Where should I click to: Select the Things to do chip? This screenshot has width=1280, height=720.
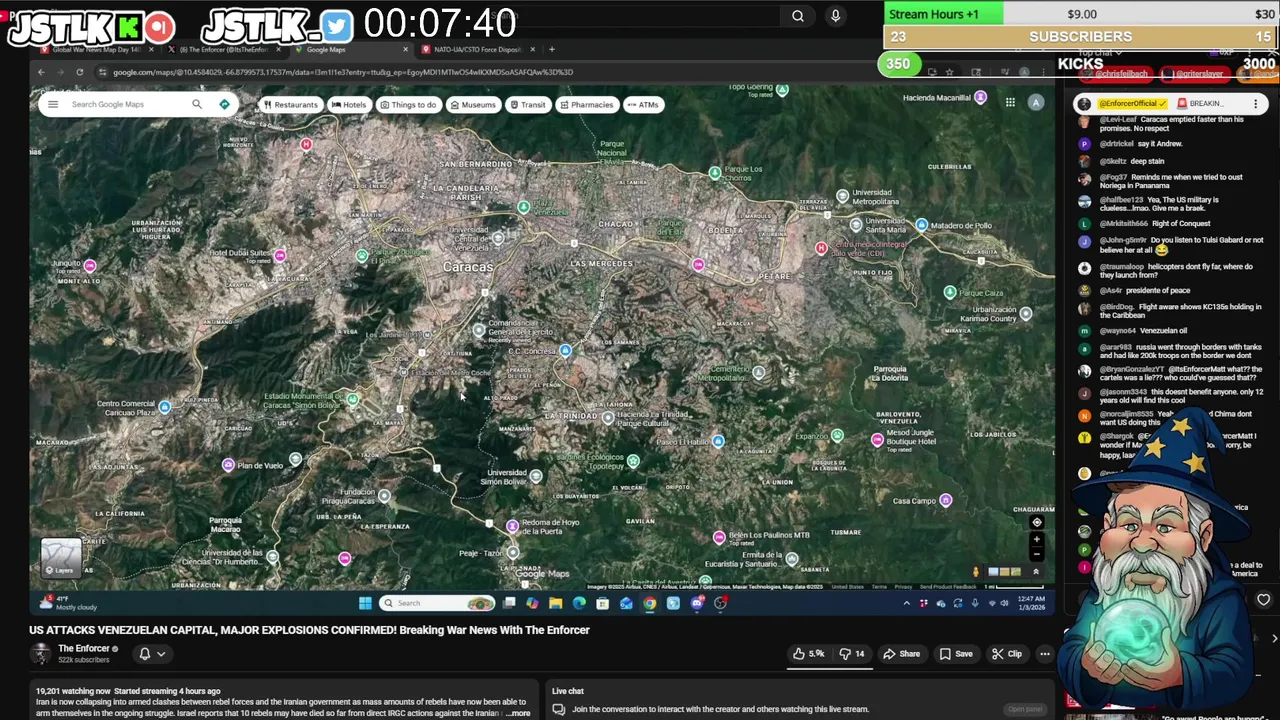click(408, 104)
